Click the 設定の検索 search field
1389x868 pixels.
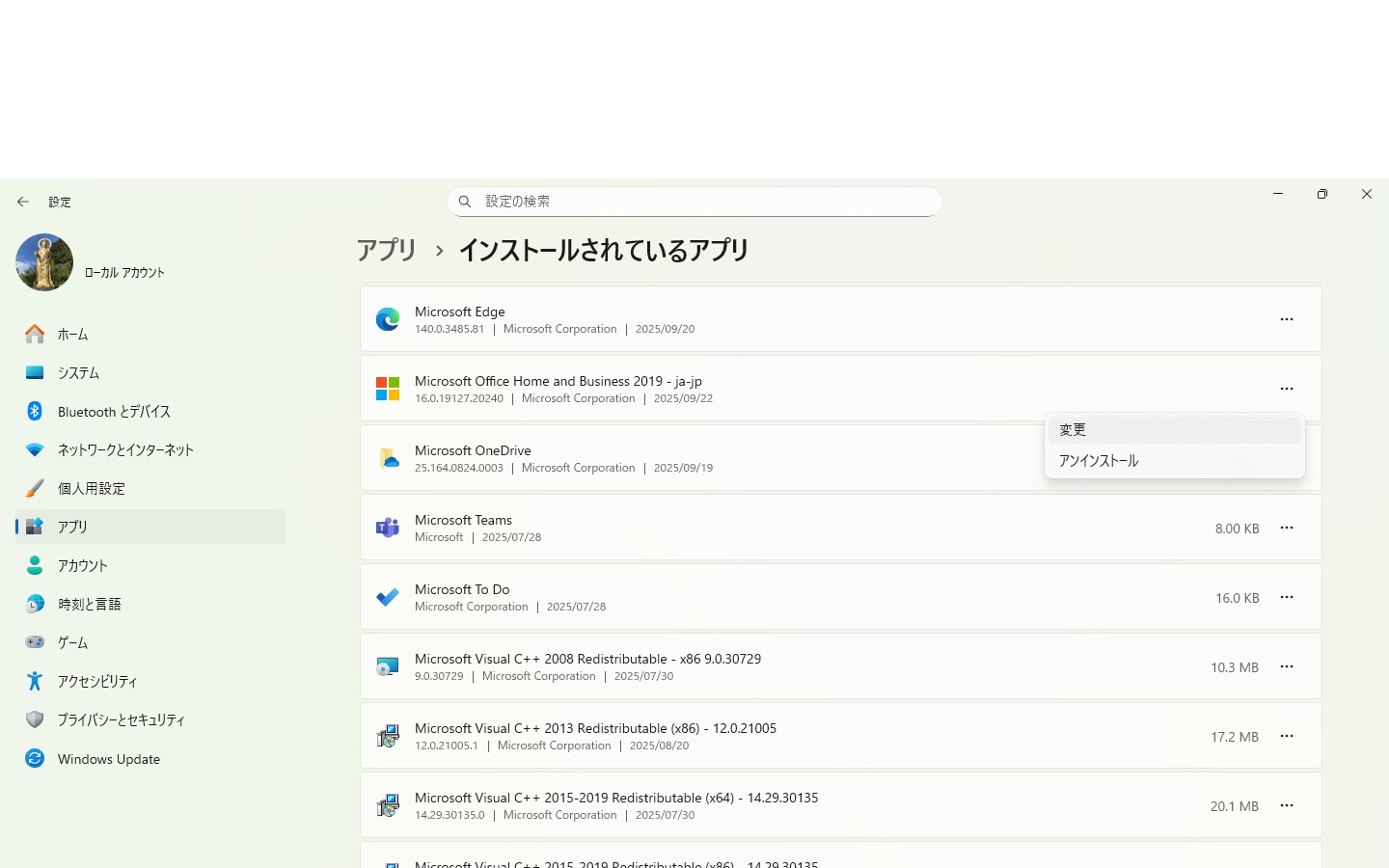click(704, 202)
